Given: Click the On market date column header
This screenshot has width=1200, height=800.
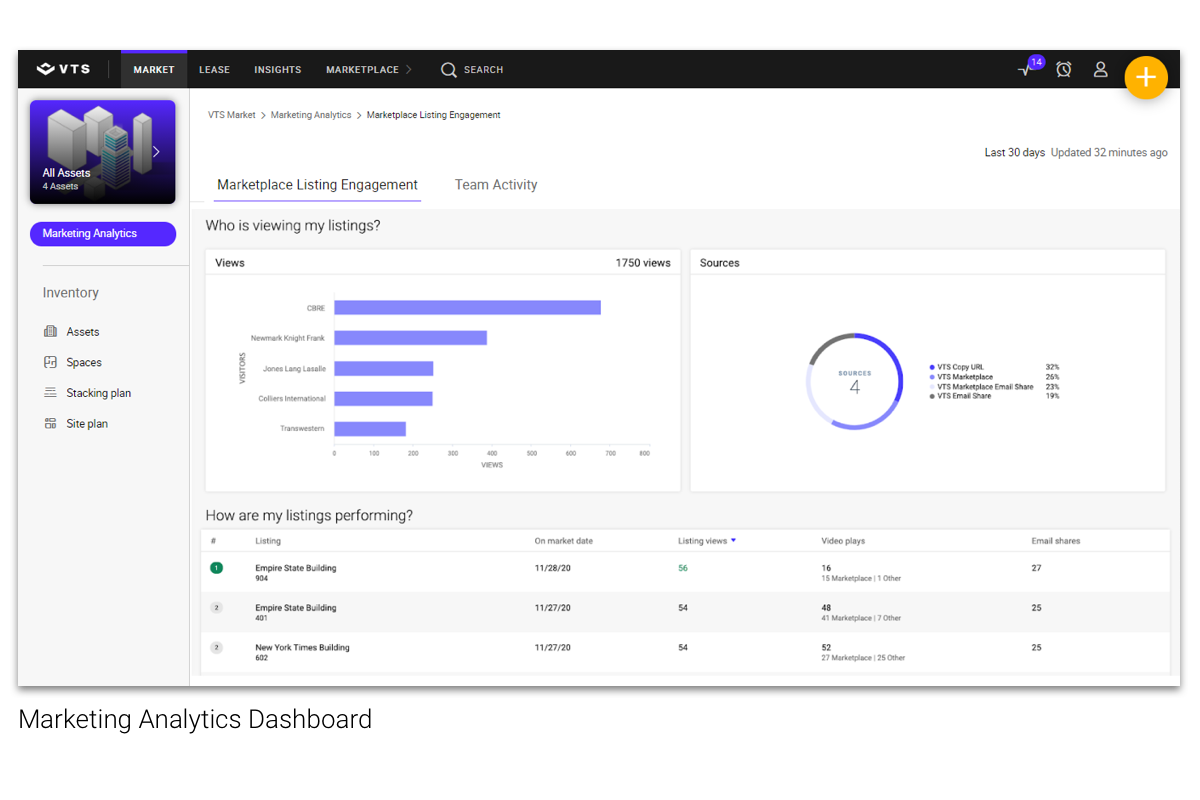Looking at the screenshot, I should [563, 541].
